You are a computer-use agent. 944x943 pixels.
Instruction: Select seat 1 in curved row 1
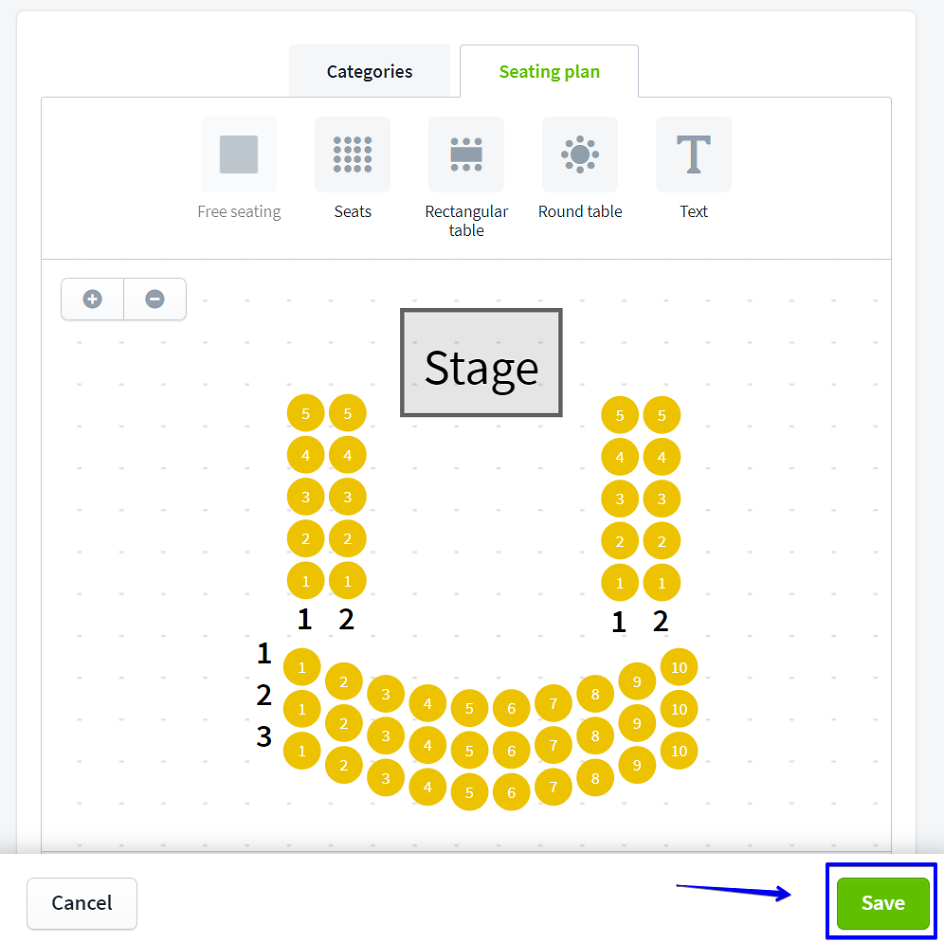pyautogui.click(x=302, y=667)
